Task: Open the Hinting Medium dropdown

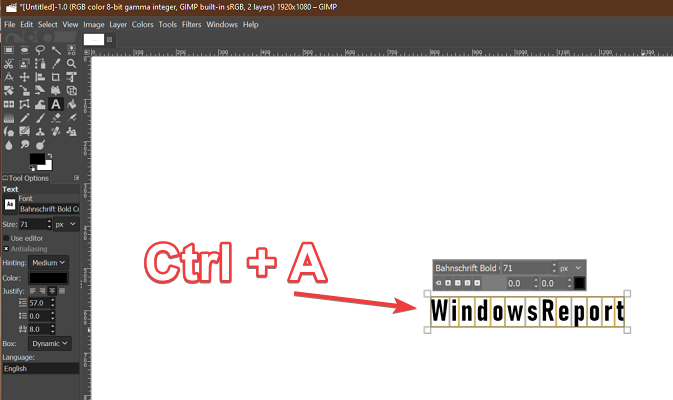Action: [x=49, y=263]
